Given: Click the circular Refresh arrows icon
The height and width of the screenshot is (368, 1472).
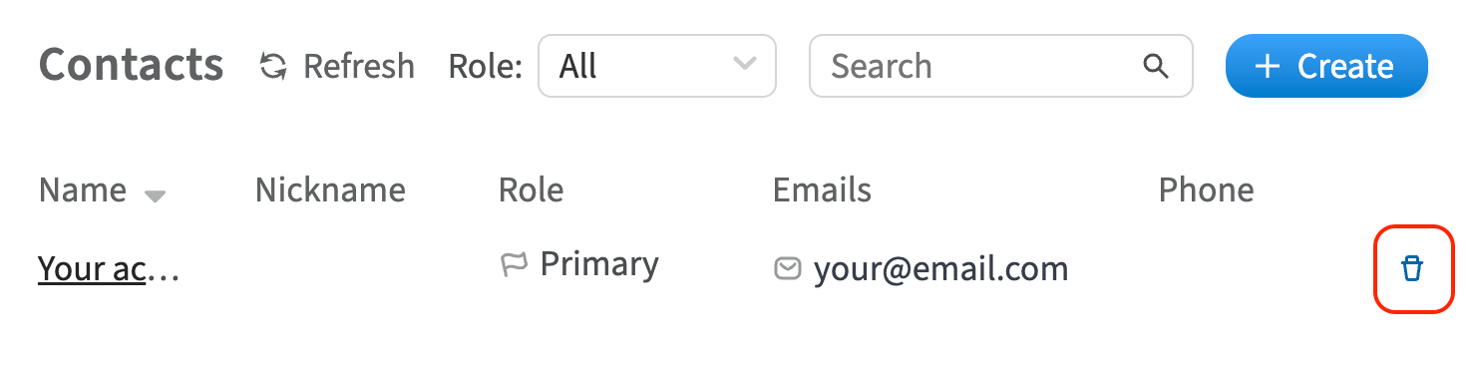Looking at the screenshot, I should click(272, 66).
